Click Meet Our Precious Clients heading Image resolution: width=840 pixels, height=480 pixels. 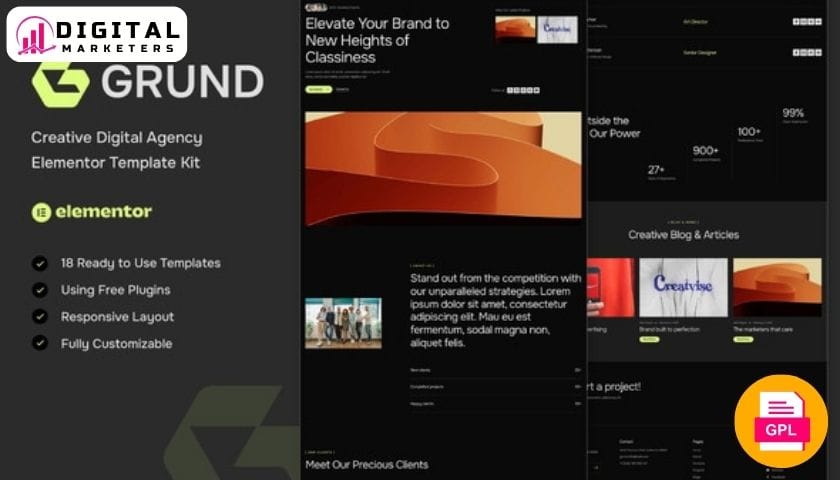pyautogui.click(x=367, y=464)
